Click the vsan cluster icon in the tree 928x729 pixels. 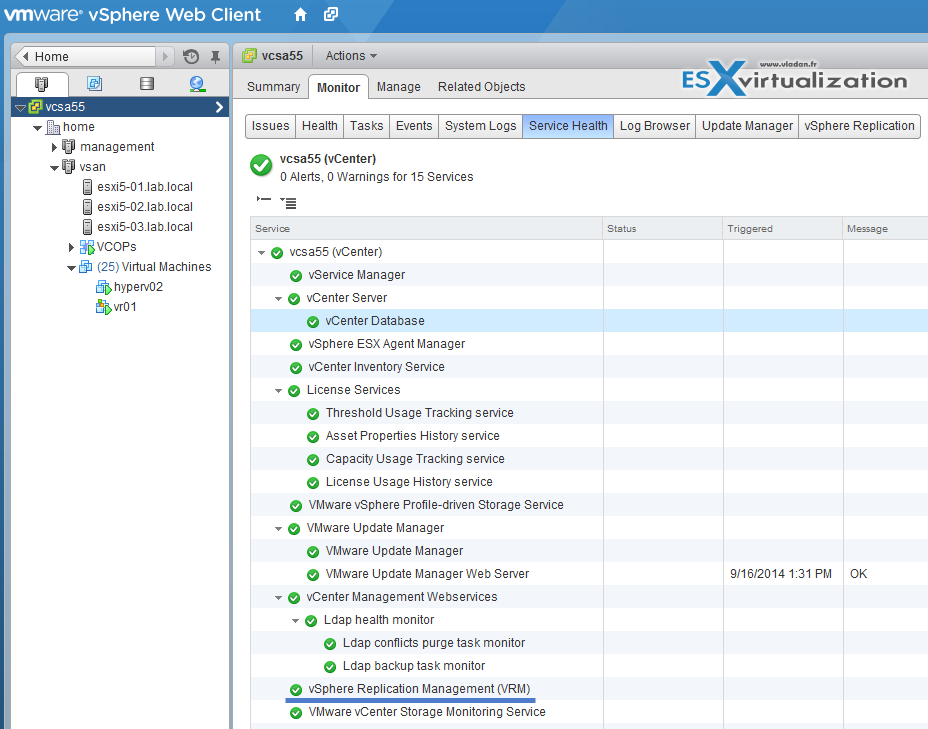[x=69, y=167]
